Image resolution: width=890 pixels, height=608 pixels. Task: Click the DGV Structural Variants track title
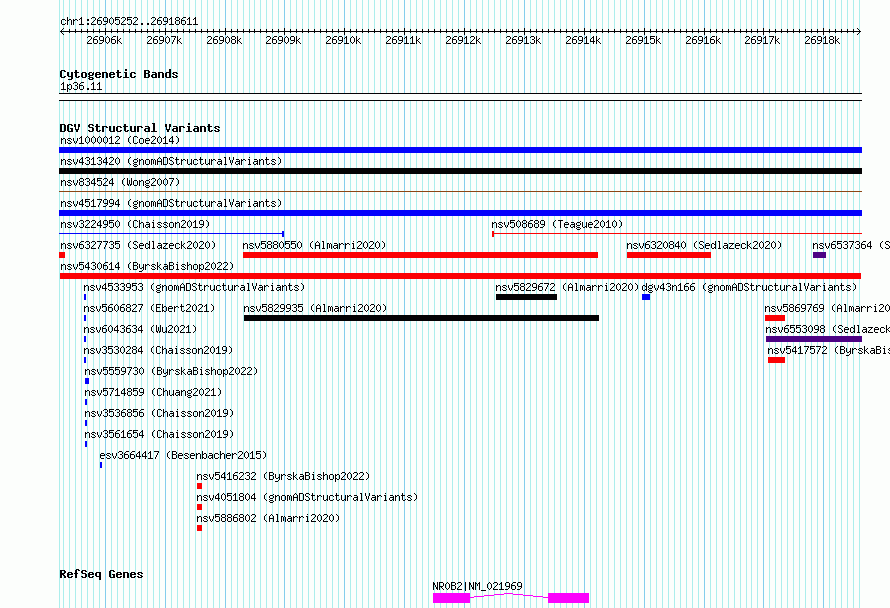pos(140,128)
